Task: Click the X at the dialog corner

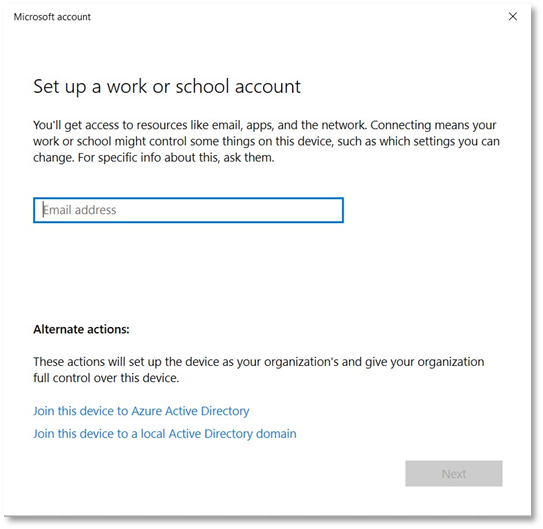Action: coord(513,16)
